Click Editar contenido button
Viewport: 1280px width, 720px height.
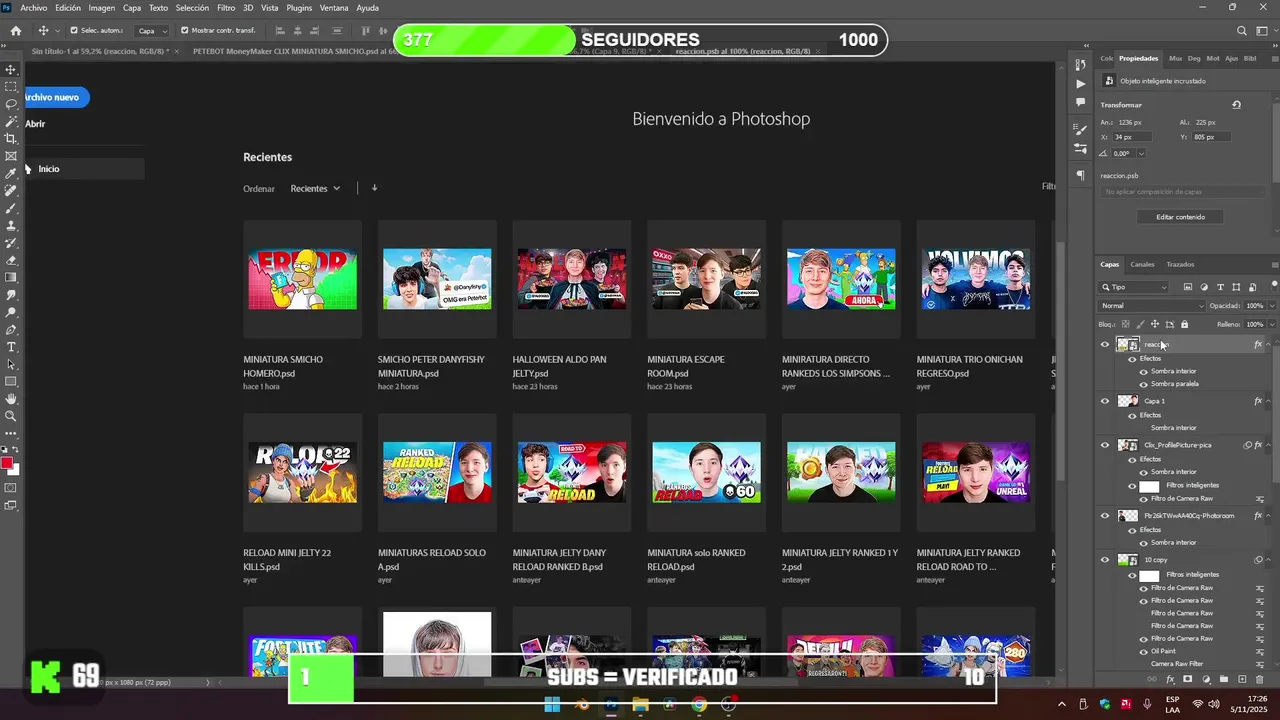pos(1180,217)
